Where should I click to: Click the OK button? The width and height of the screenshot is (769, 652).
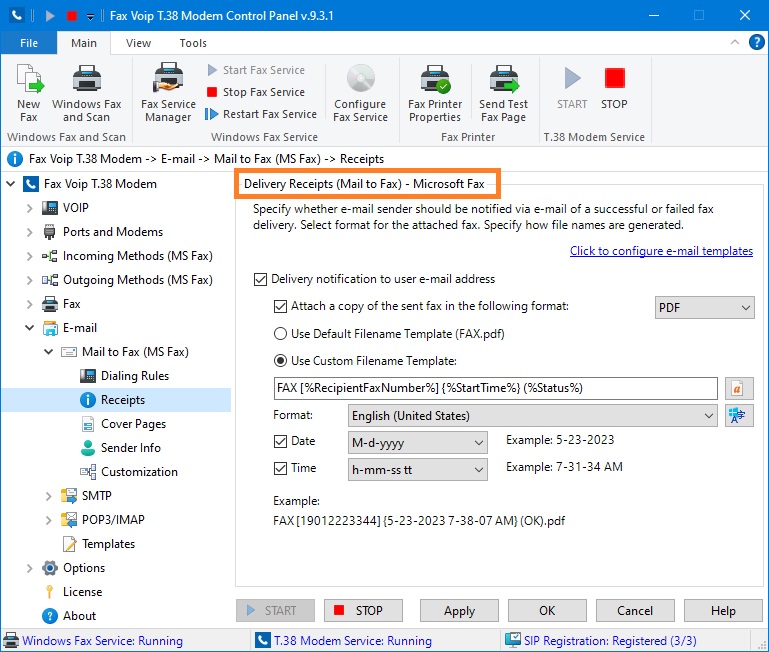pos(547,611)
